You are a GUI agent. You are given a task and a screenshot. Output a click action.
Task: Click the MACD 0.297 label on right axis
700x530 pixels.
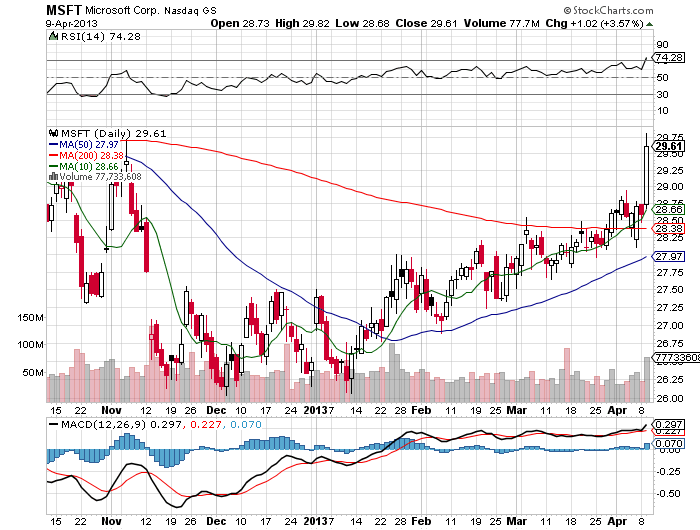click(x=668, y=424)
